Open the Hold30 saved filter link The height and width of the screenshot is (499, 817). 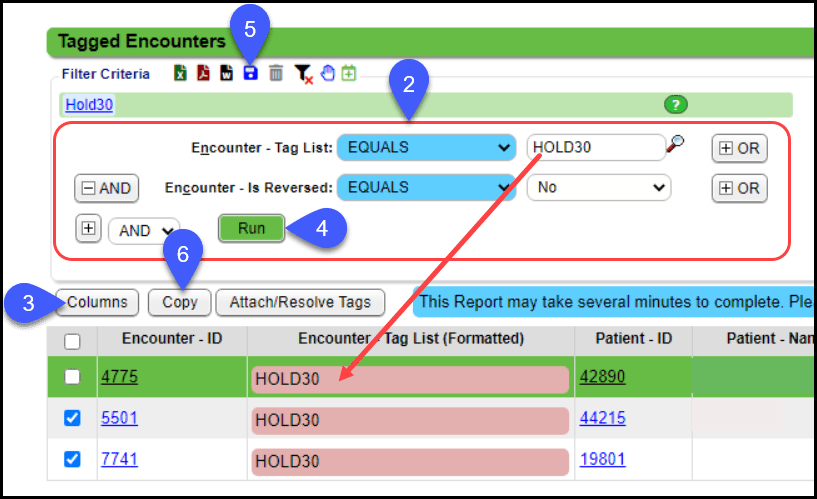(x=89, y=104)
